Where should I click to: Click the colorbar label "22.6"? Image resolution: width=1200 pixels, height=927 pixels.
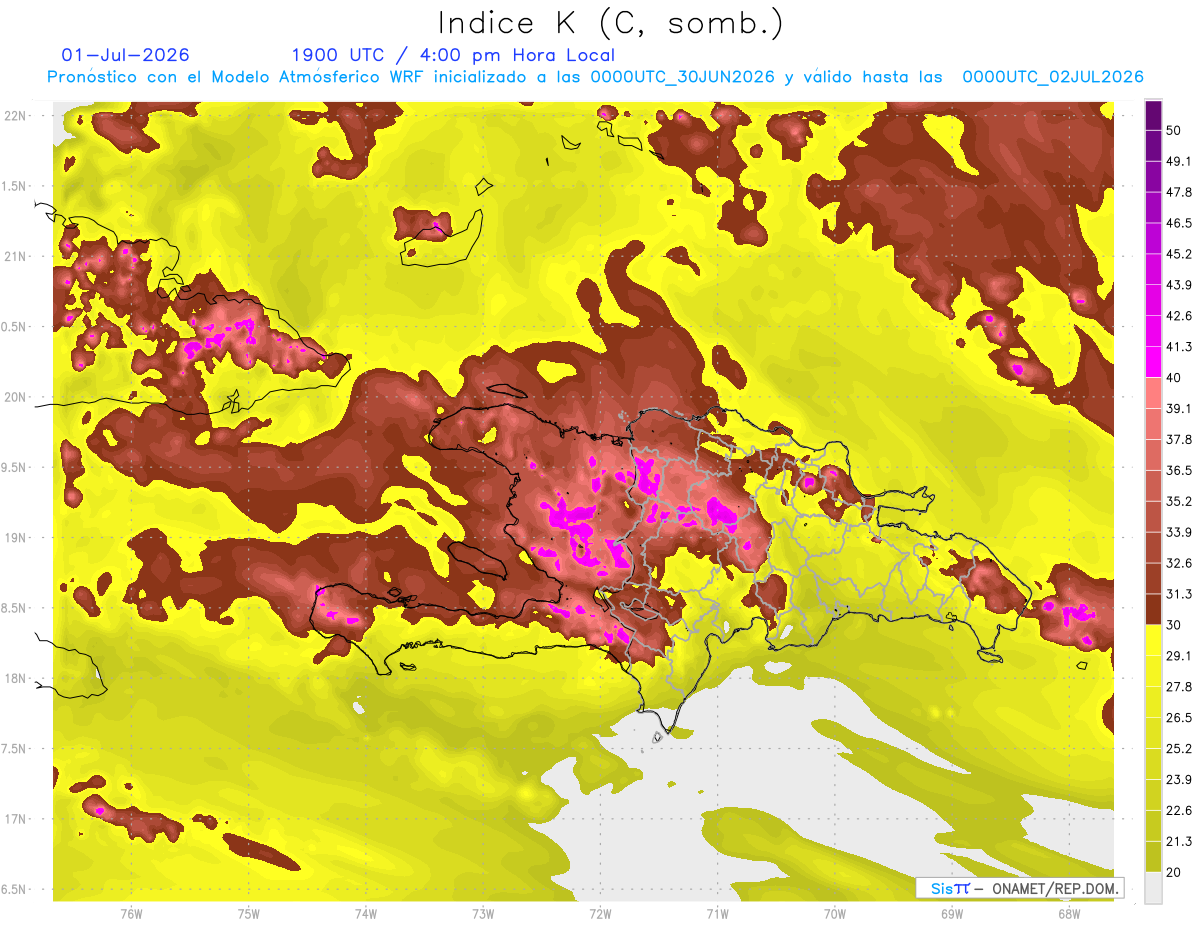pyautogui.click(x=1179, y=811)
